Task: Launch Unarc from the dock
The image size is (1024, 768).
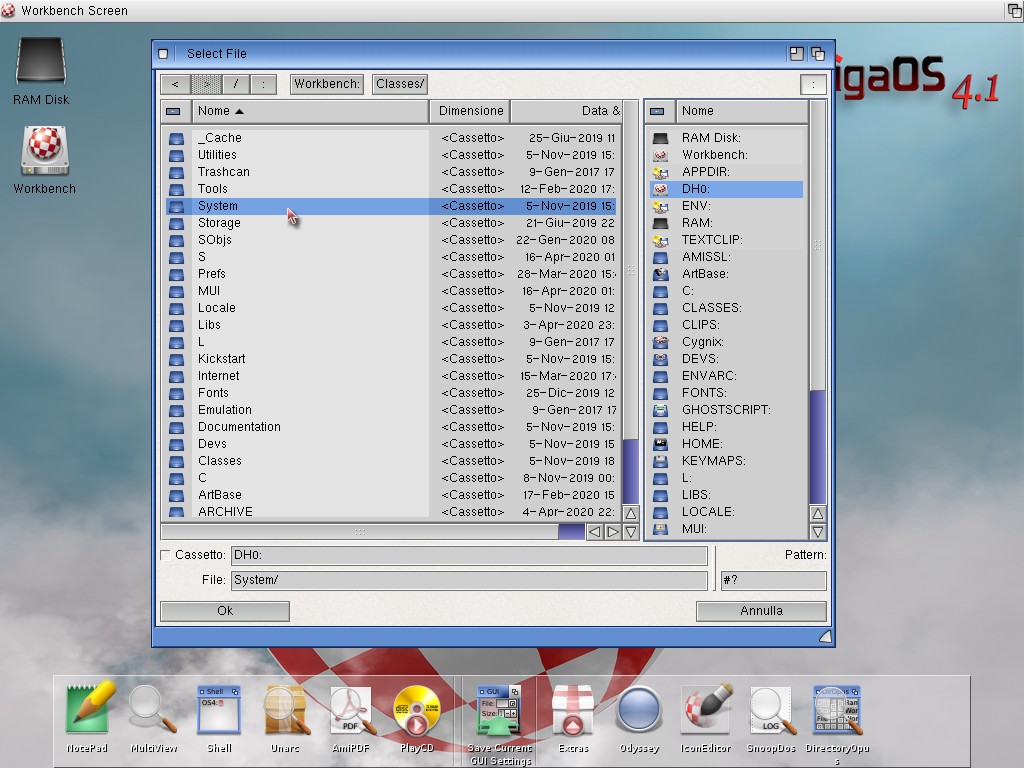Action: [285, 711]
